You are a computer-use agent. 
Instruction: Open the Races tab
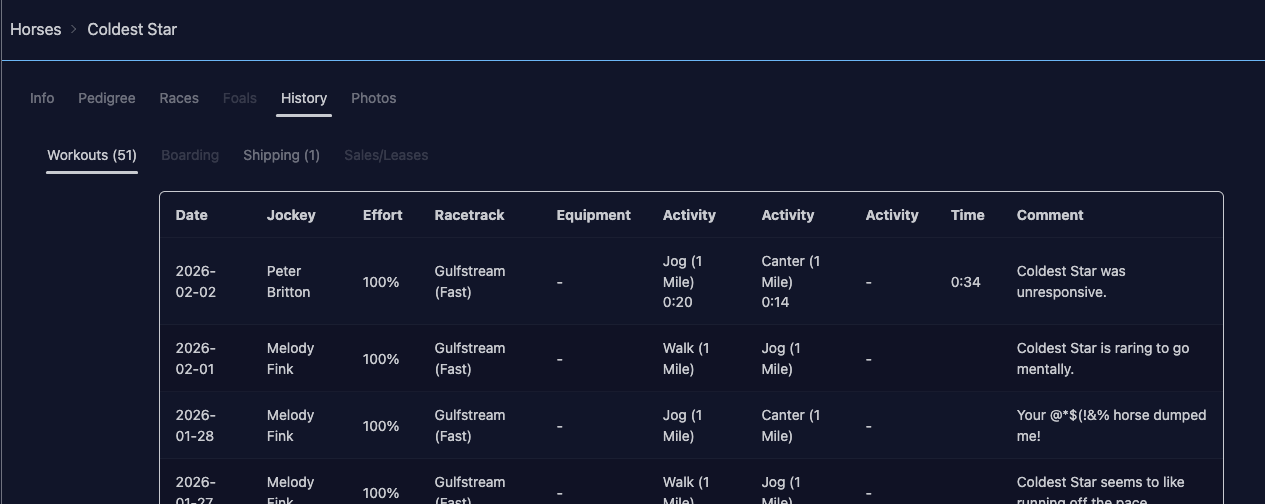pos(179,98)
